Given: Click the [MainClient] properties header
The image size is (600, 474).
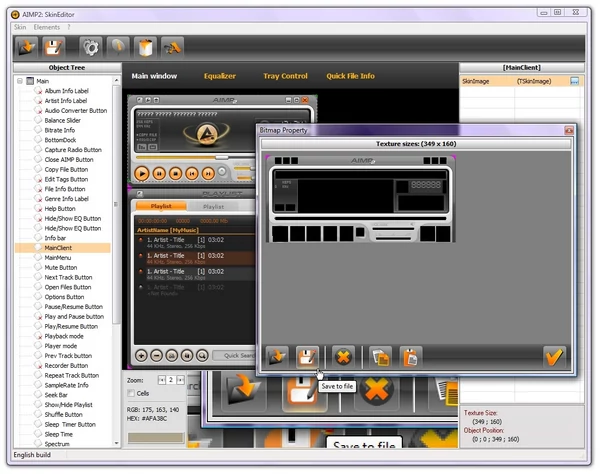Looking at the screenshot, I should pos(522,68).
